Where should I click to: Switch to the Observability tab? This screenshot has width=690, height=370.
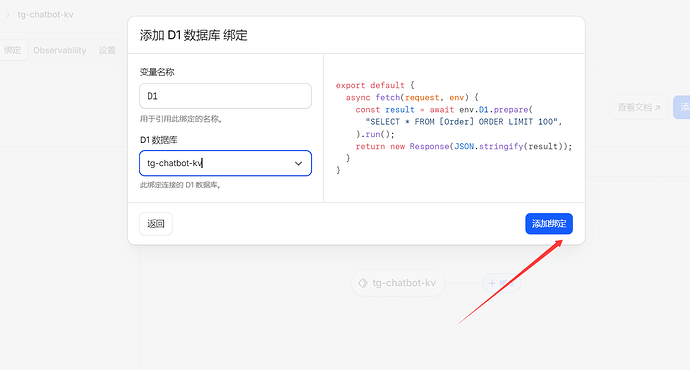[x=59, y=50]
